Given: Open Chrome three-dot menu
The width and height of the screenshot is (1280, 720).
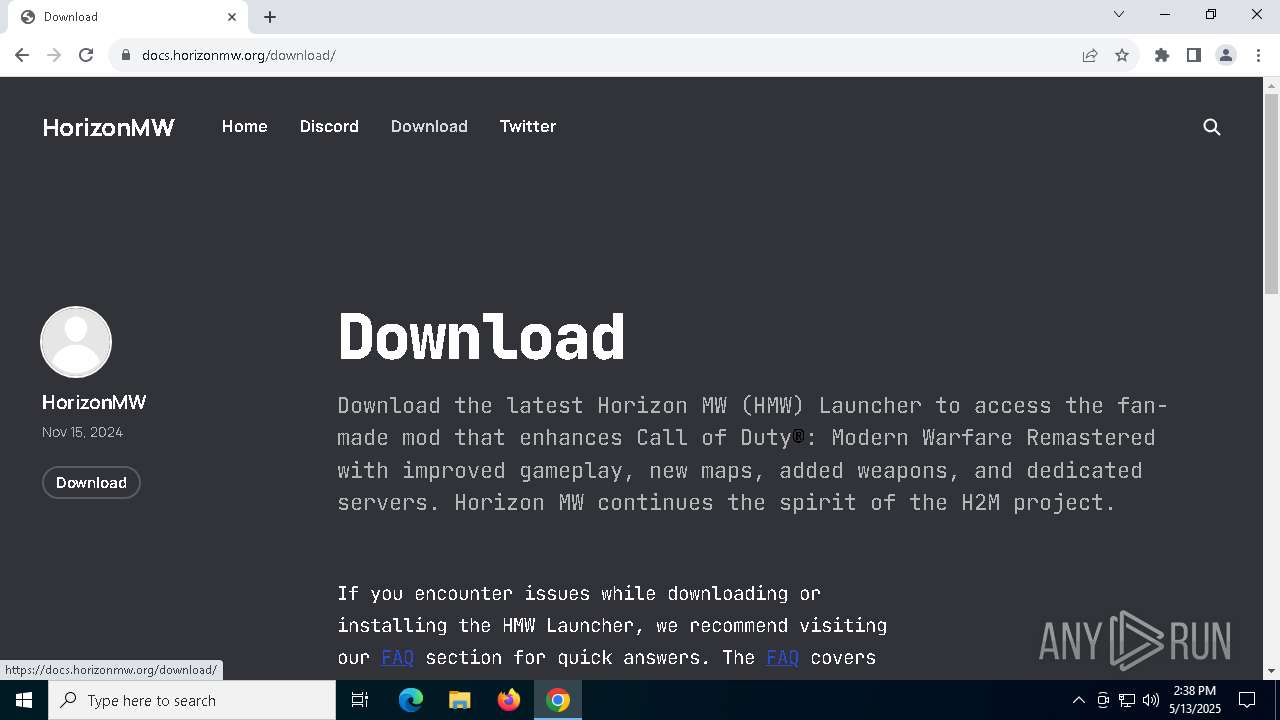Looking at the screenshot, I should tap(1258, 55).
